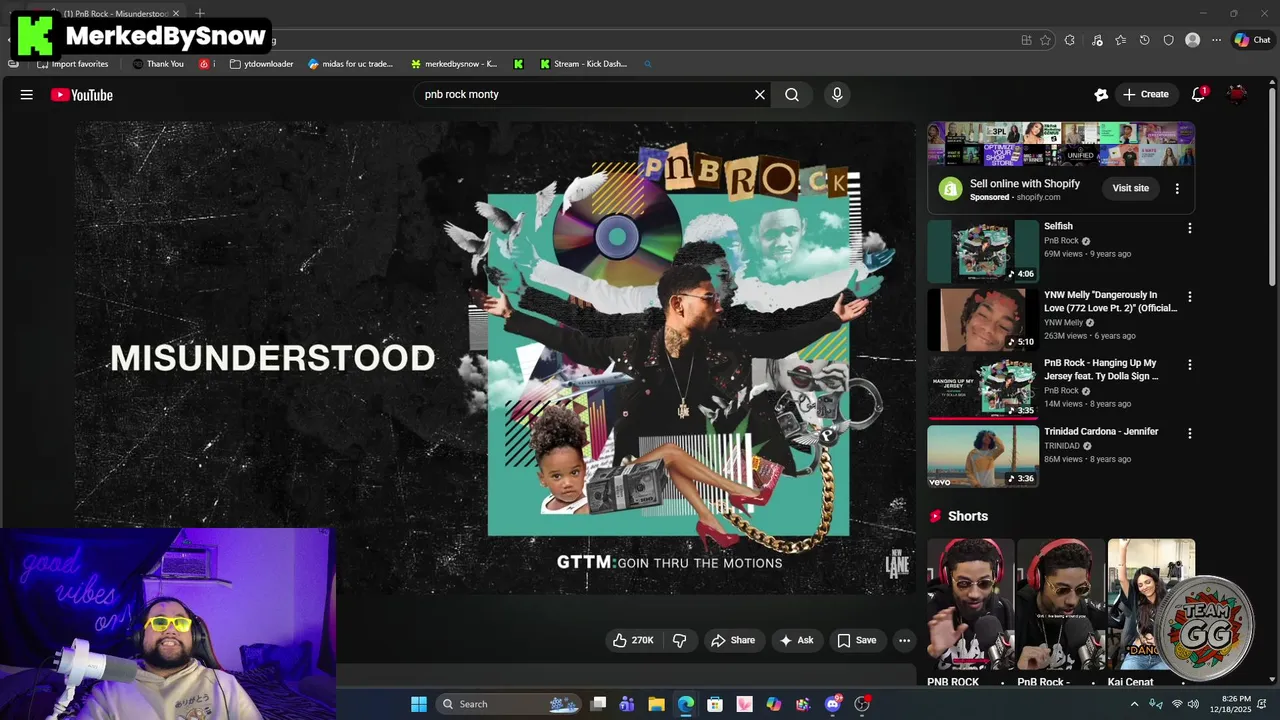The image size is (1280, 720).
Task: Close the PnB Rock Misunderstood tab
Action: coord(176,13)
